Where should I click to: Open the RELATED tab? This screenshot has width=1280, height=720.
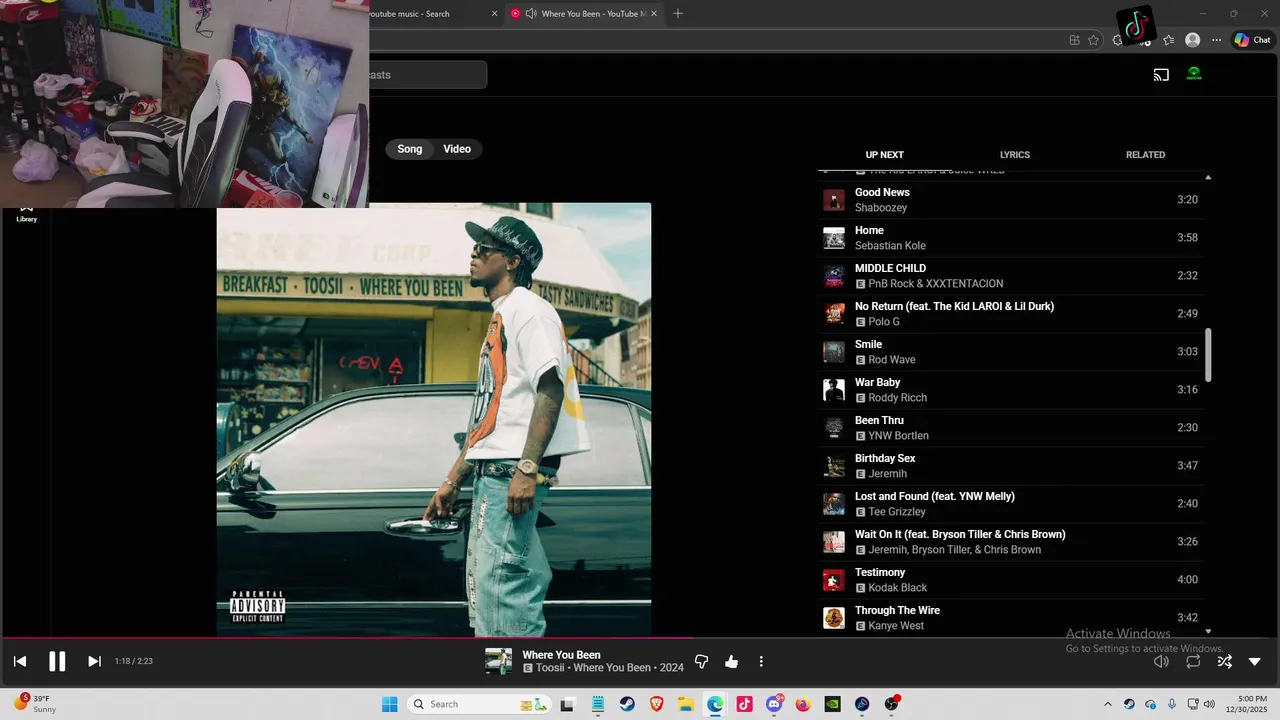pos(1145,155)
